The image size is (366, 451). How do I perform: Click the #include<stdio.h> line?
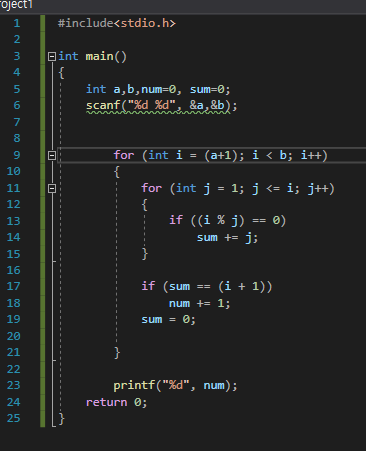tap(117, 23)
